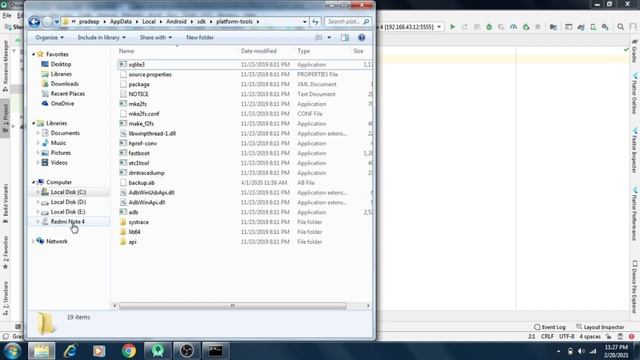Open OBS Studio from taskbar
The image size is (640, 360).
point(187,351)
